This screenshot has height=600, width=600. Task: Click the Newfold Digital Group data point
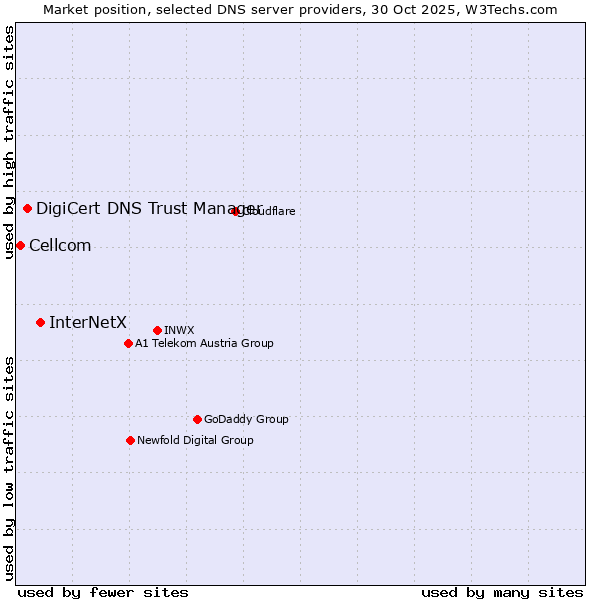click(131, 440)
